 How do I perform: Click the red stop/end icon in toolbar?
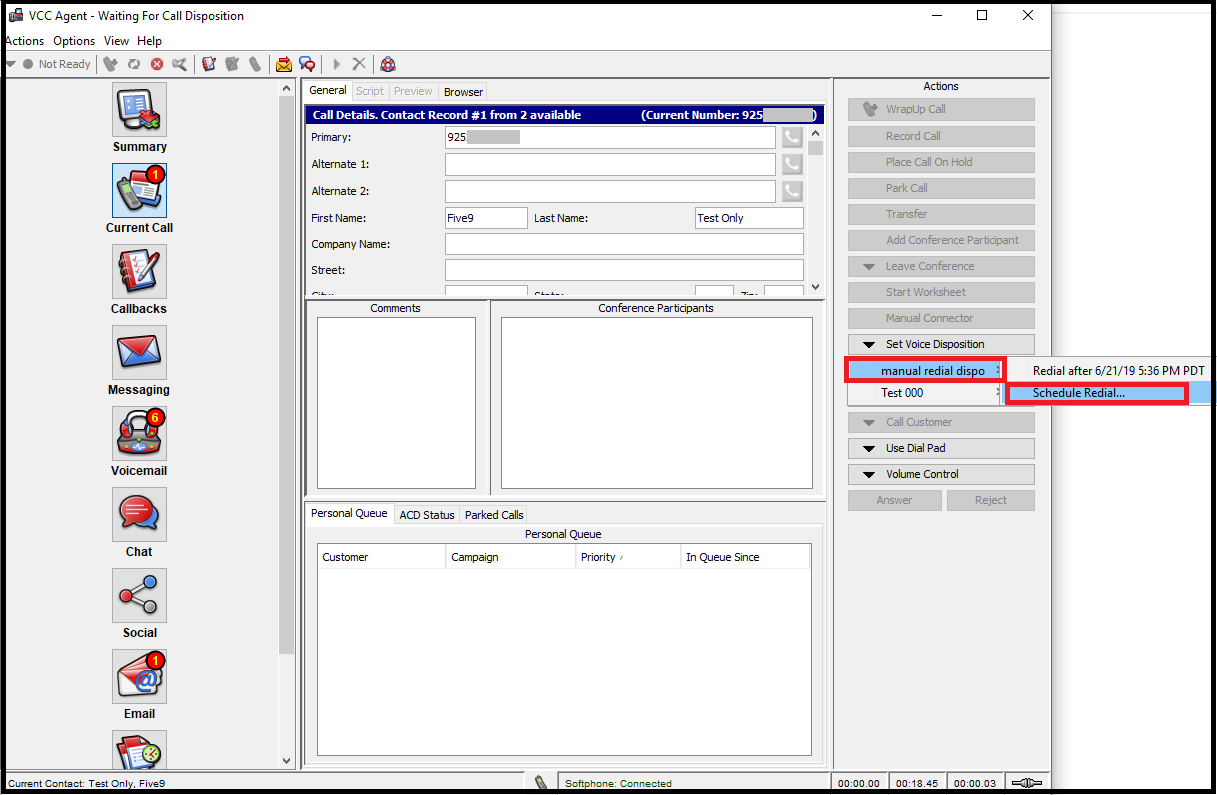(157, 64)
